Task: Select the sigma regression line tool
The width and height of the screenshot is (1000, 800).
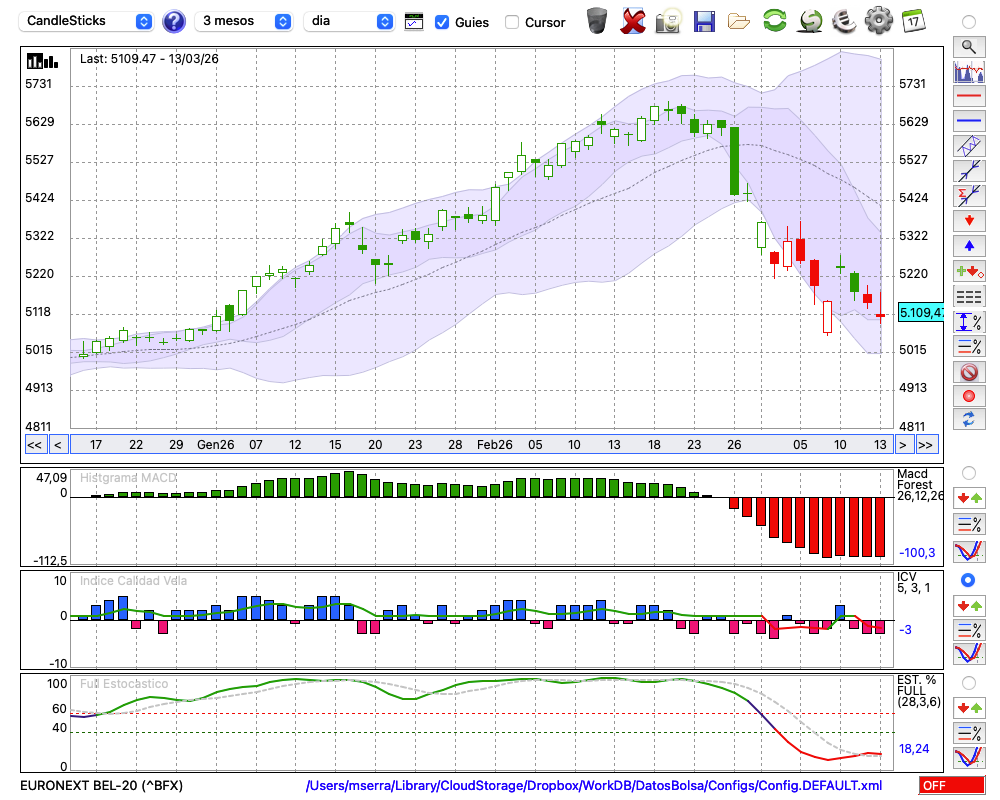Action: (x=969, y=196)
